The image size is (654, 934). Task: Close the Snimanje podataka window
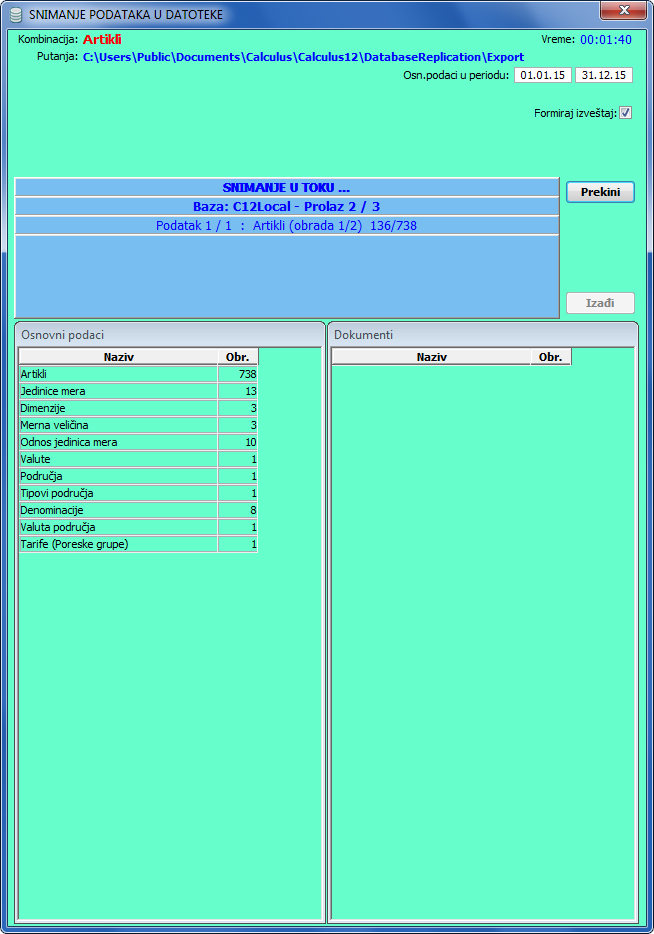point(624,11)
